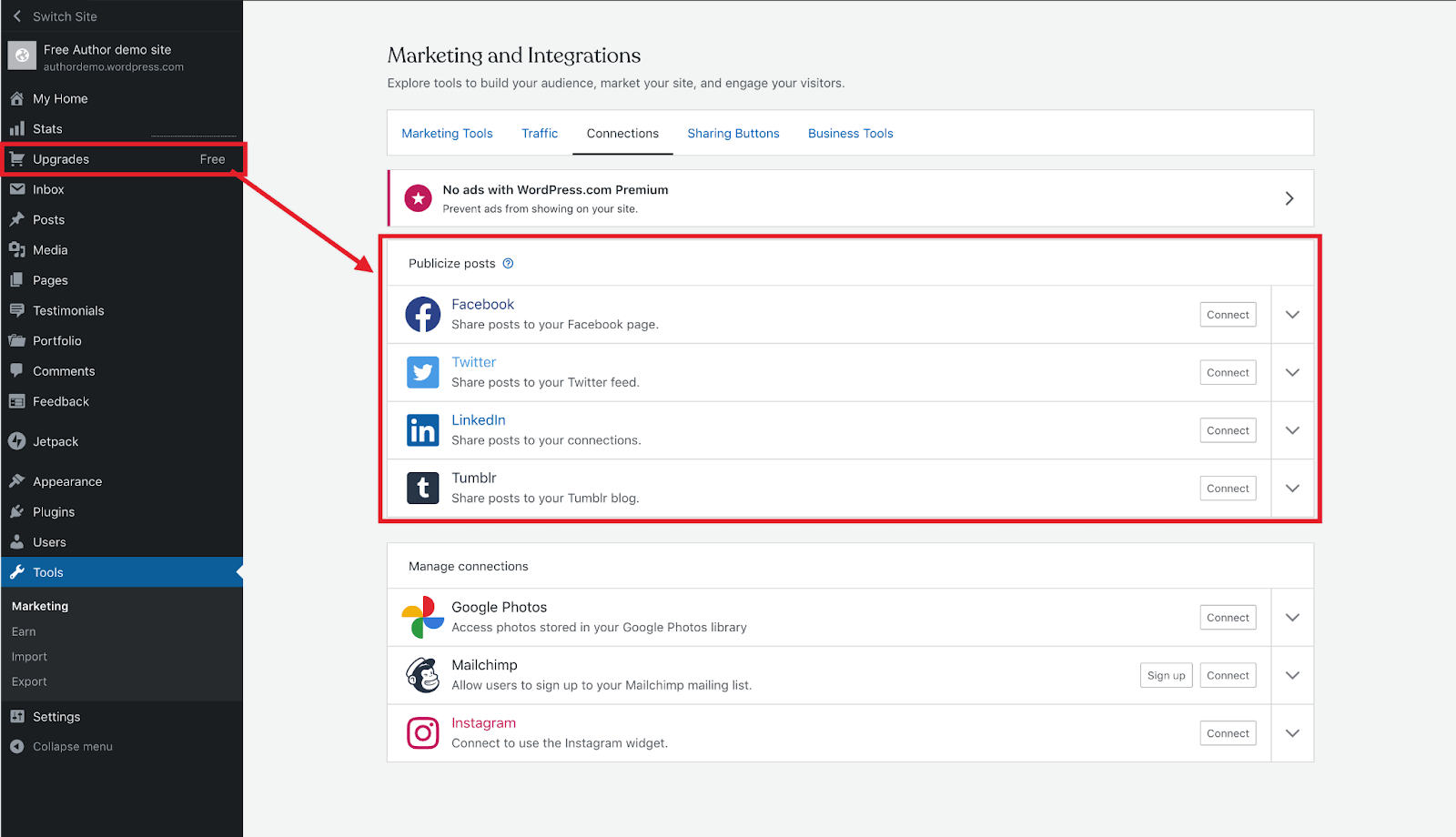Image resolution: width=1456 pixels, height=837 pixels.
Task: Connect the LinkedIn account
Action: coord(1228,430)
